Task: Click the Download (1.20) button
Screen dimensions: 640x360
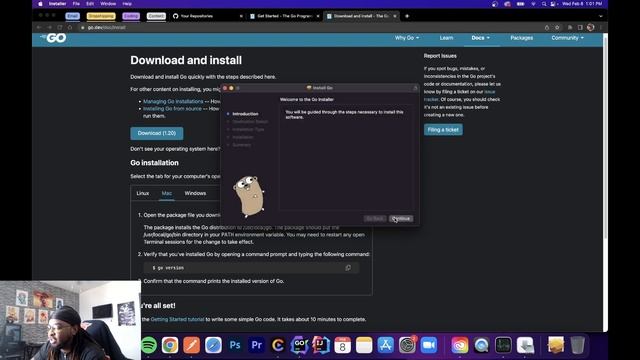Action: tap(157, 133)
